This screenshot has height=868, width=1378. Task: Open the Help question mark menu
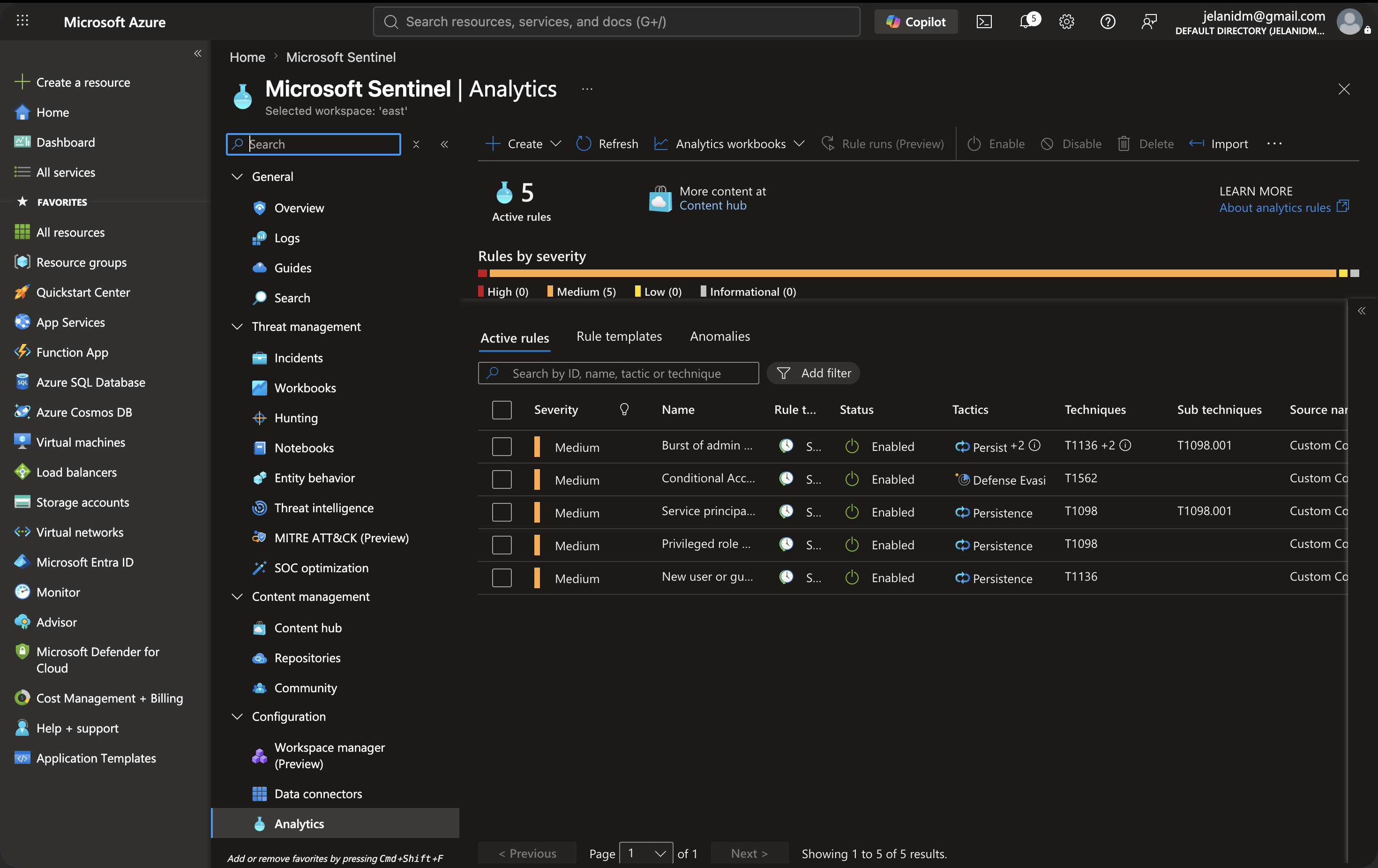coord(1107,22)
